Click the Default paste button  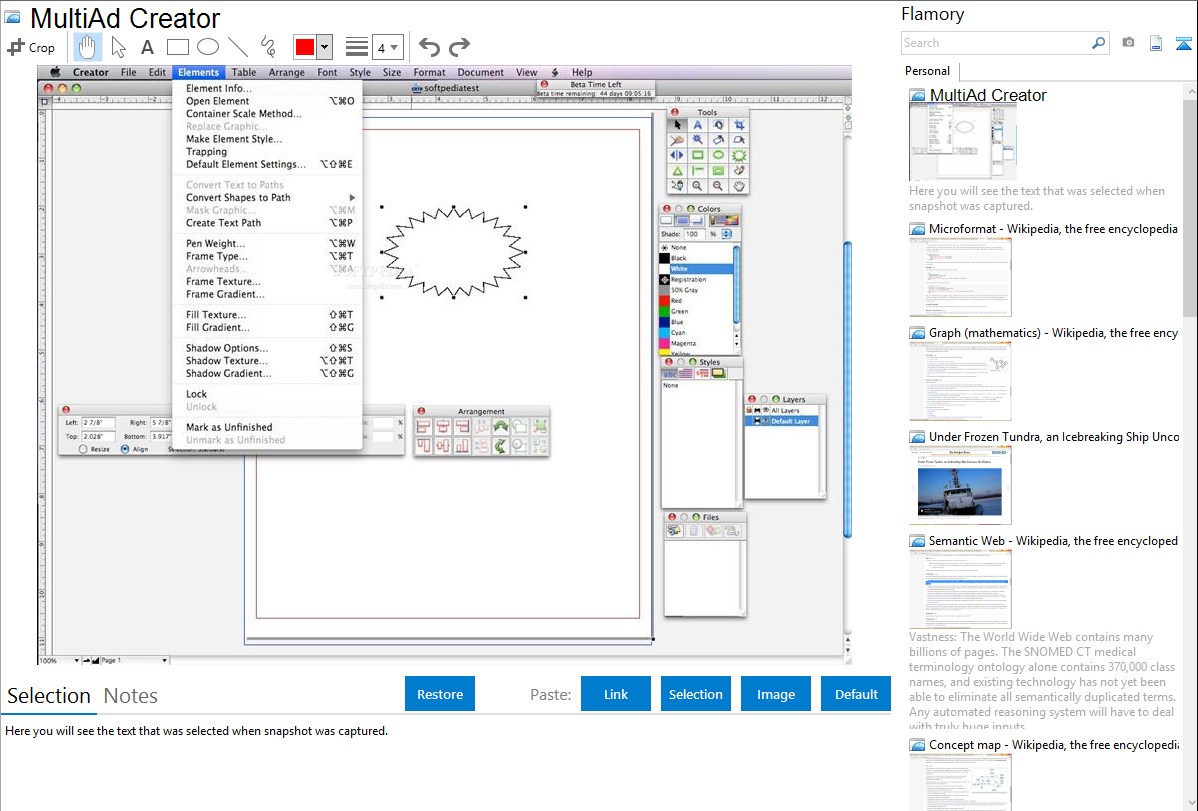(x=856, y=694)
